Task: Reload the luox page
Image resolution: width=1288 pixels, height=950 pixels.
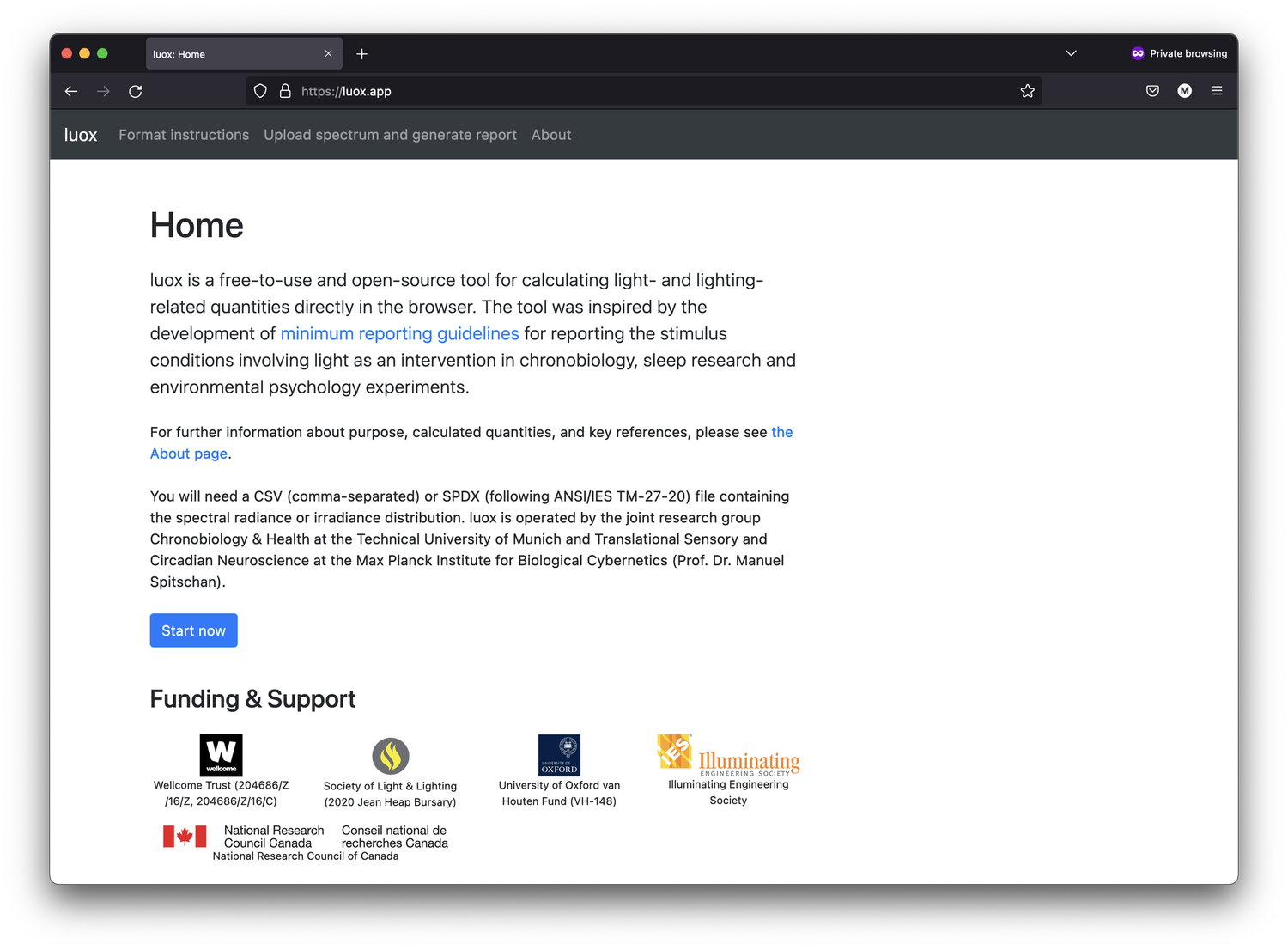Action: [136, 91]
